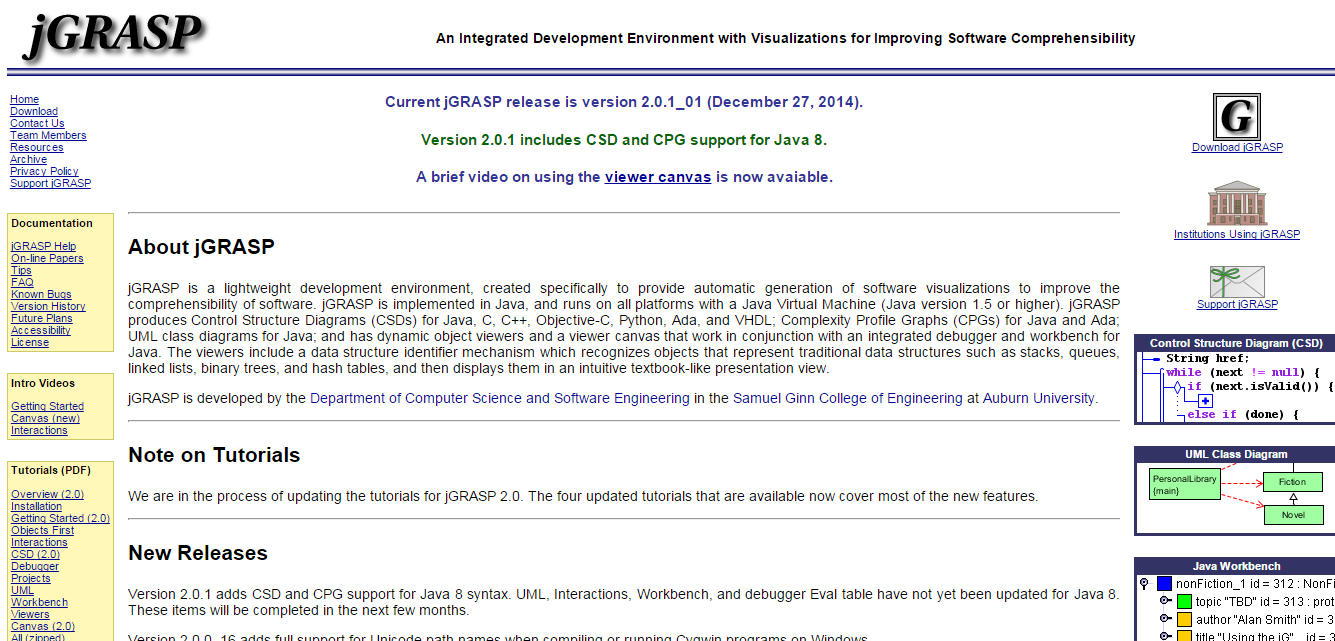1335x641 pixels.
Task: Open the License link
Action: tap(30, 343)
